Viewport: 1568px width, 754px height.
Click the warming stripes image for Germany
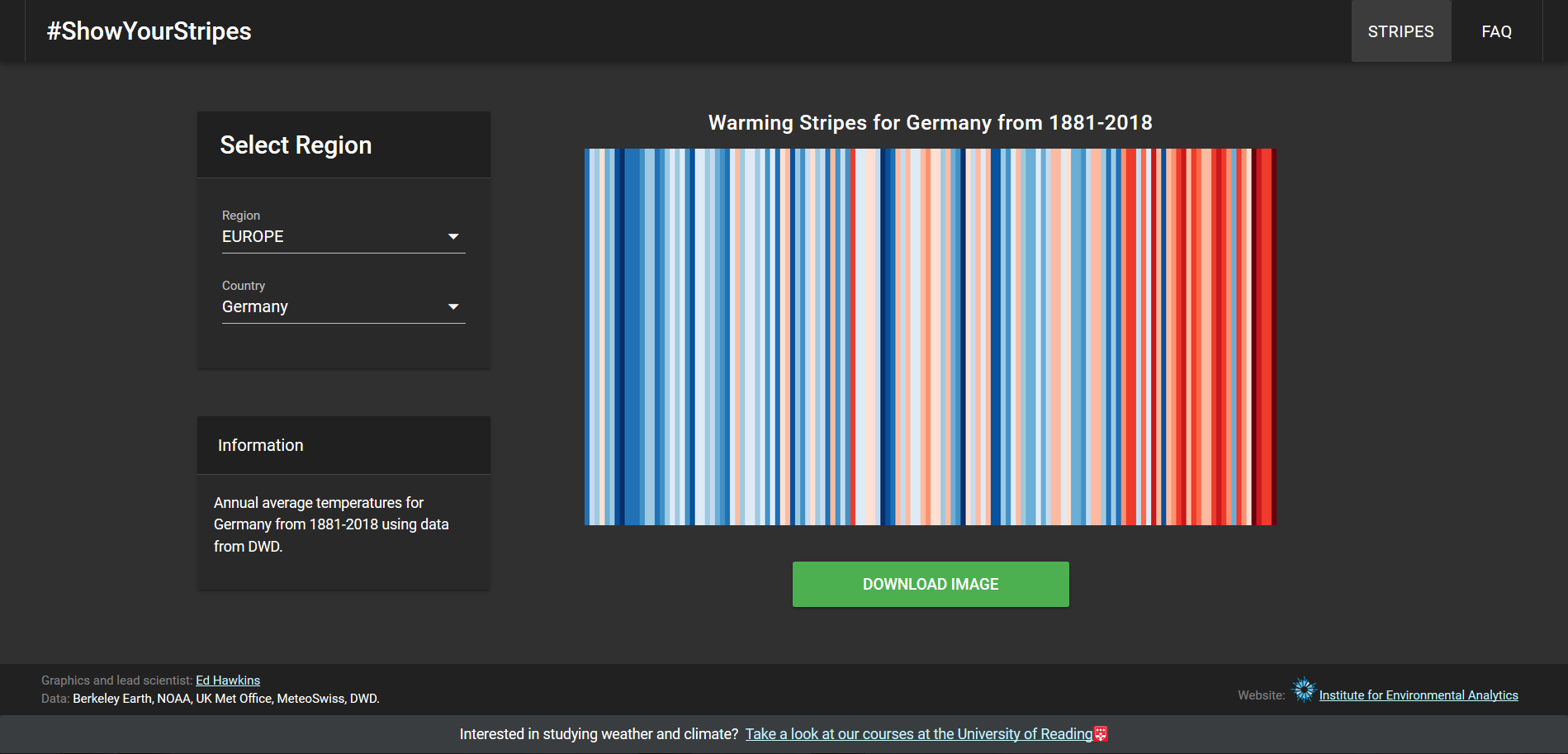[931, 337]
